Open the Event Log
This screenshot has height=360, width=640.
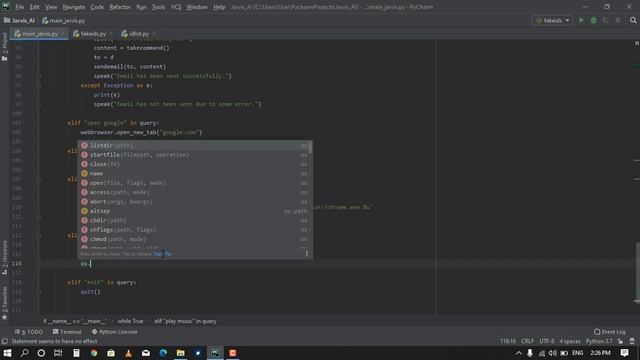(x=609, y=332)
